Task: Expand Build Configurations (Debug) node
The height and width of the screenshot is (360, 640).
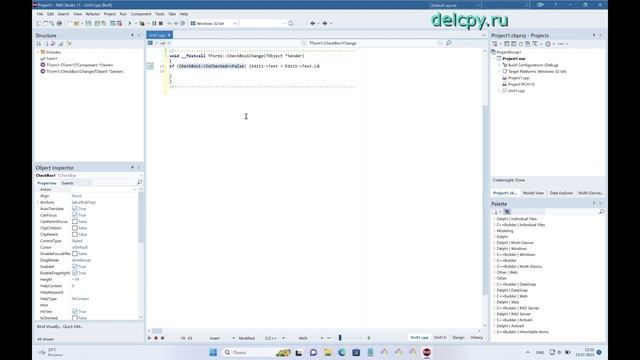Action: pyautogui.click(x=499, y=65)
